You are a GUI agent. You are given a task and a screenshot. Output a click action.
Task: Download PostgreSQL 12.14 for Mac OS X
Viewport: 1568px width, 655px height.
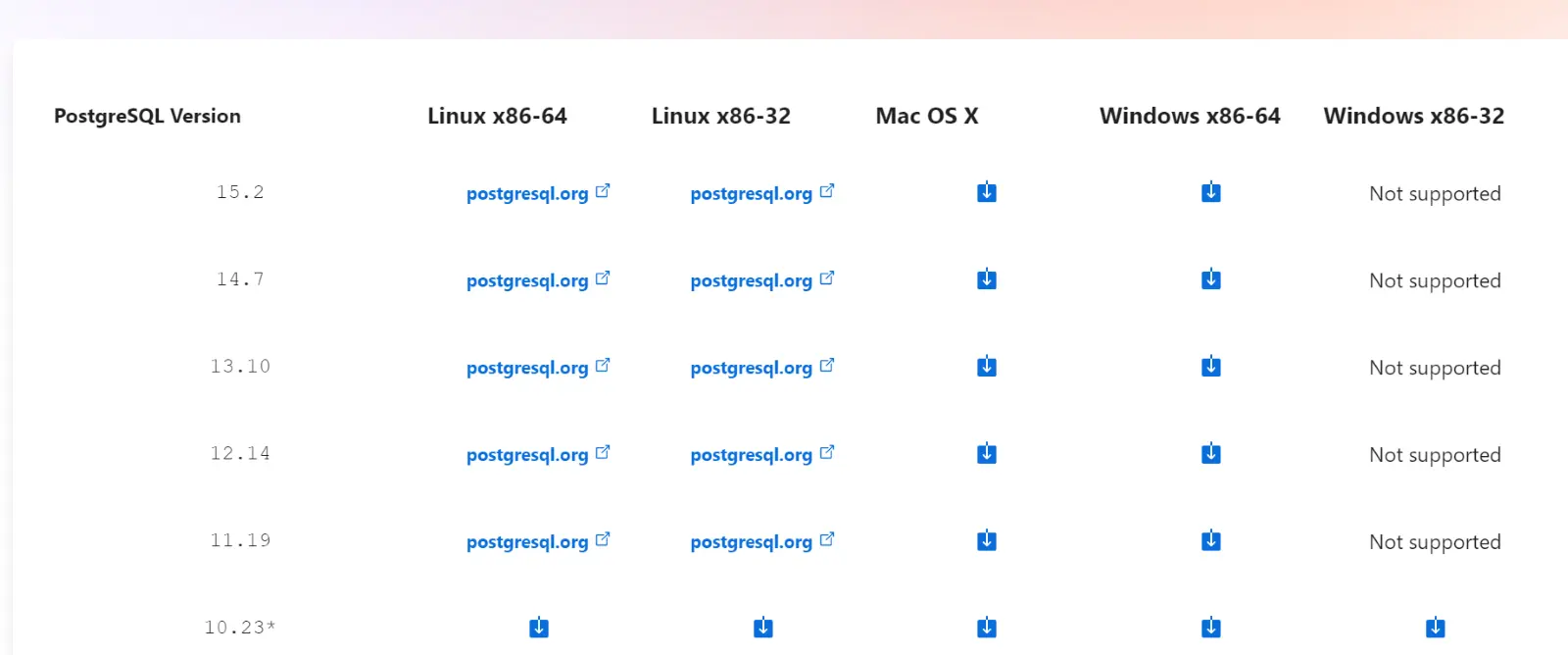(987, 454)
